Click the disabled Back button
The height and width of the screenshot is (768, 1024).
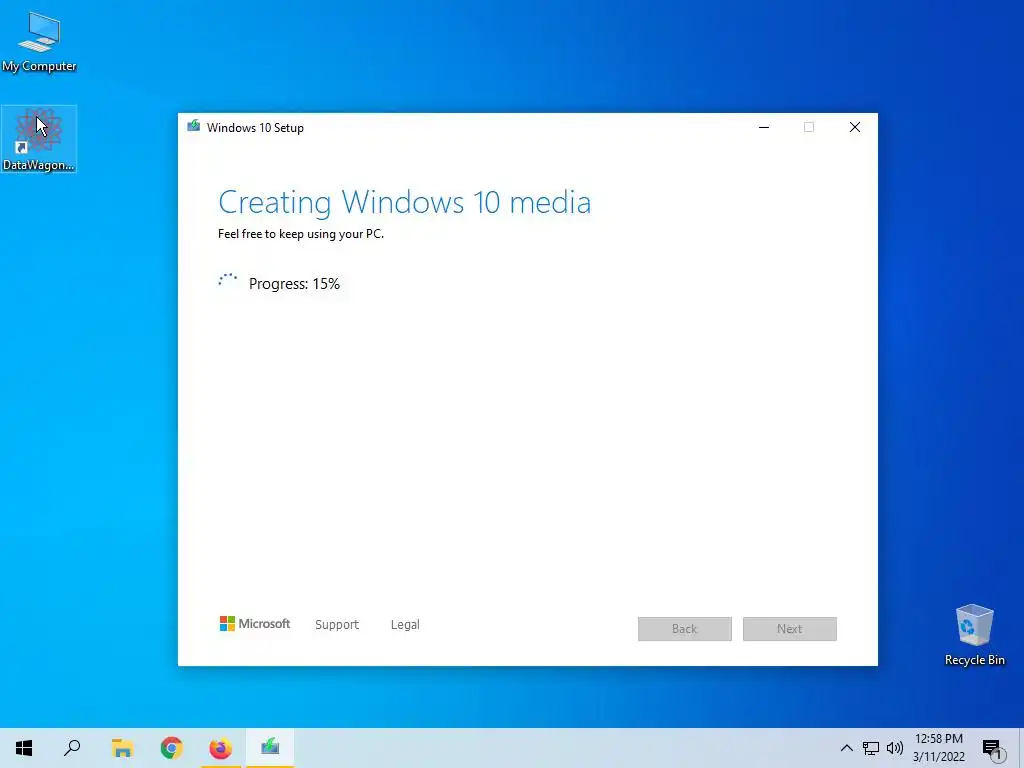click(x=684, y=629)
